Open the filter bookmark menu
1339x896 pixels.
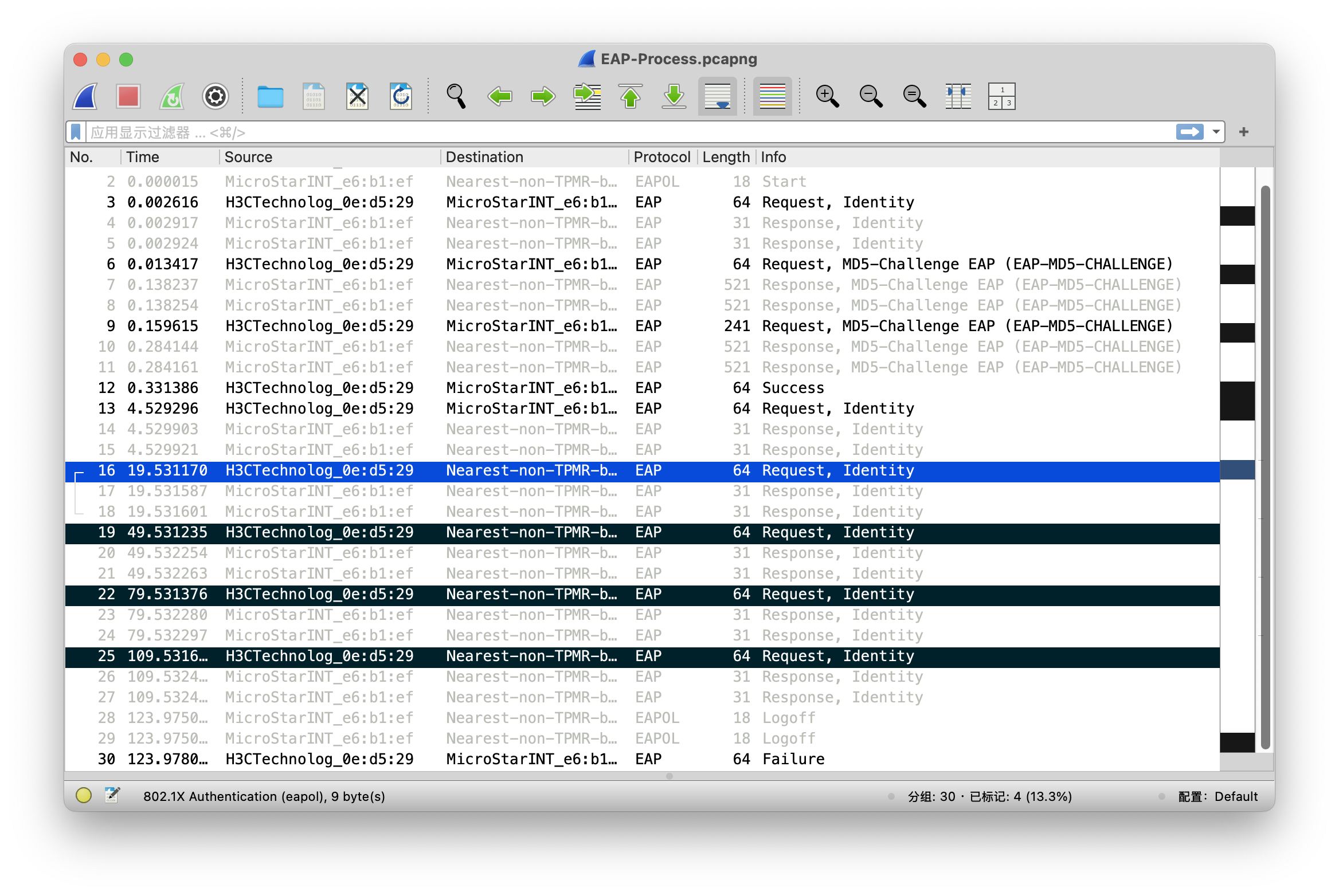click(76, 132)
